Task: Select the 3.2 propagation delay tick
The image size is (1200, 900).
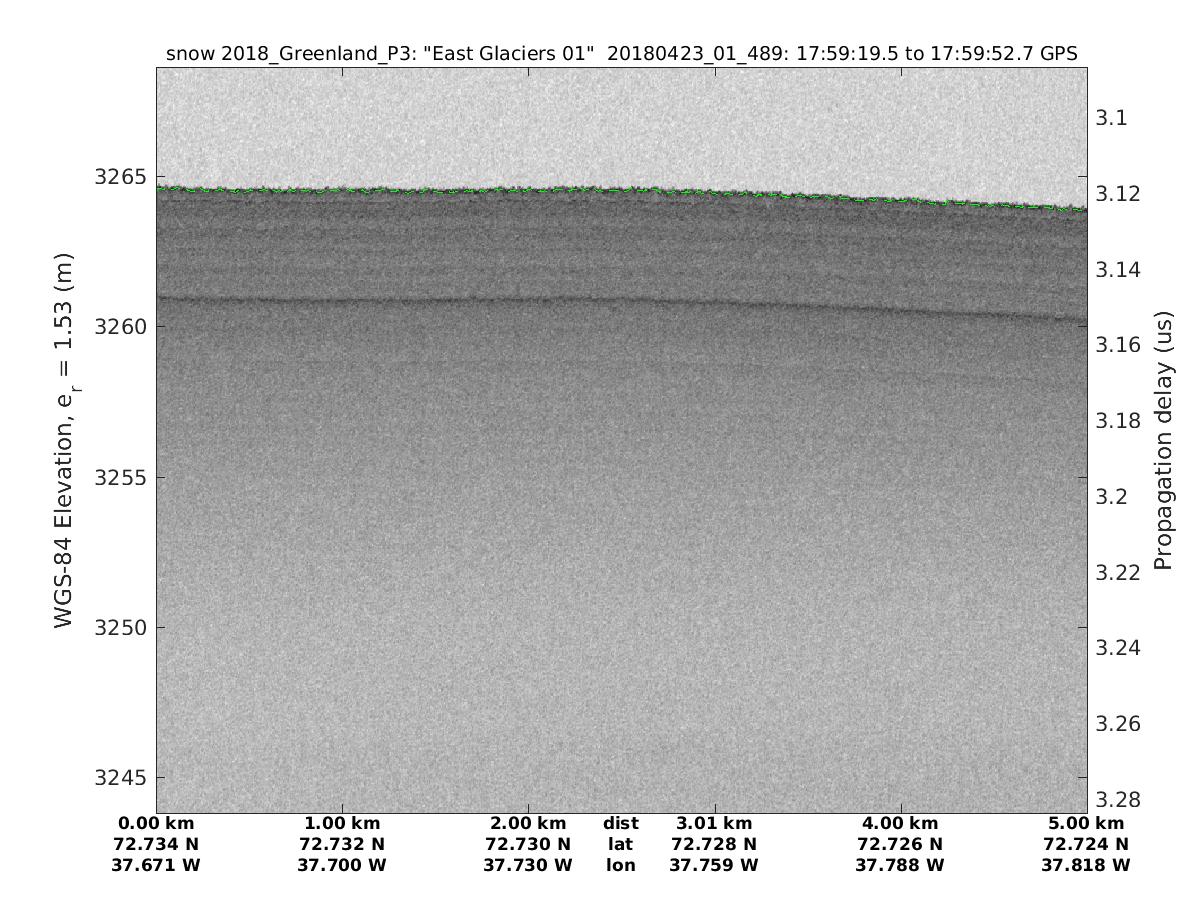Action: [1113, 497]
